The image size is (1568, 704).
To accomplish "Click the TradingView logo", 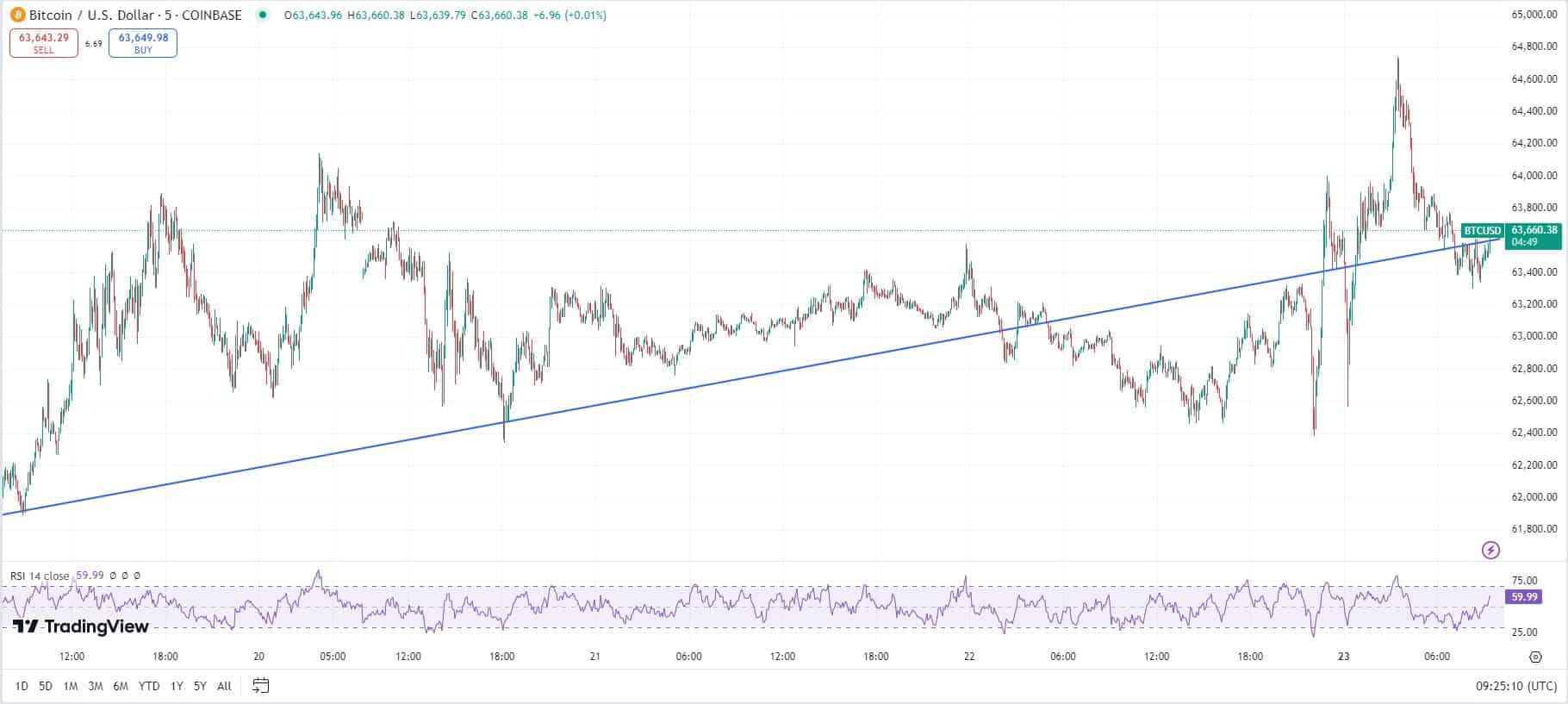I will pyautogui.click(x=81, y=626).
